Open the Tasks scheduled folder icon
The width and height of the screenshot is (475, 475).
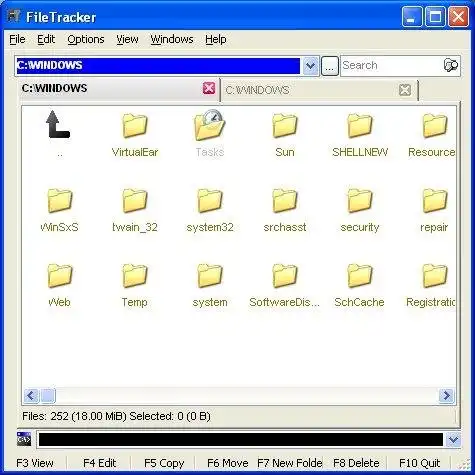pyautogui.click(x=210, y=125)
